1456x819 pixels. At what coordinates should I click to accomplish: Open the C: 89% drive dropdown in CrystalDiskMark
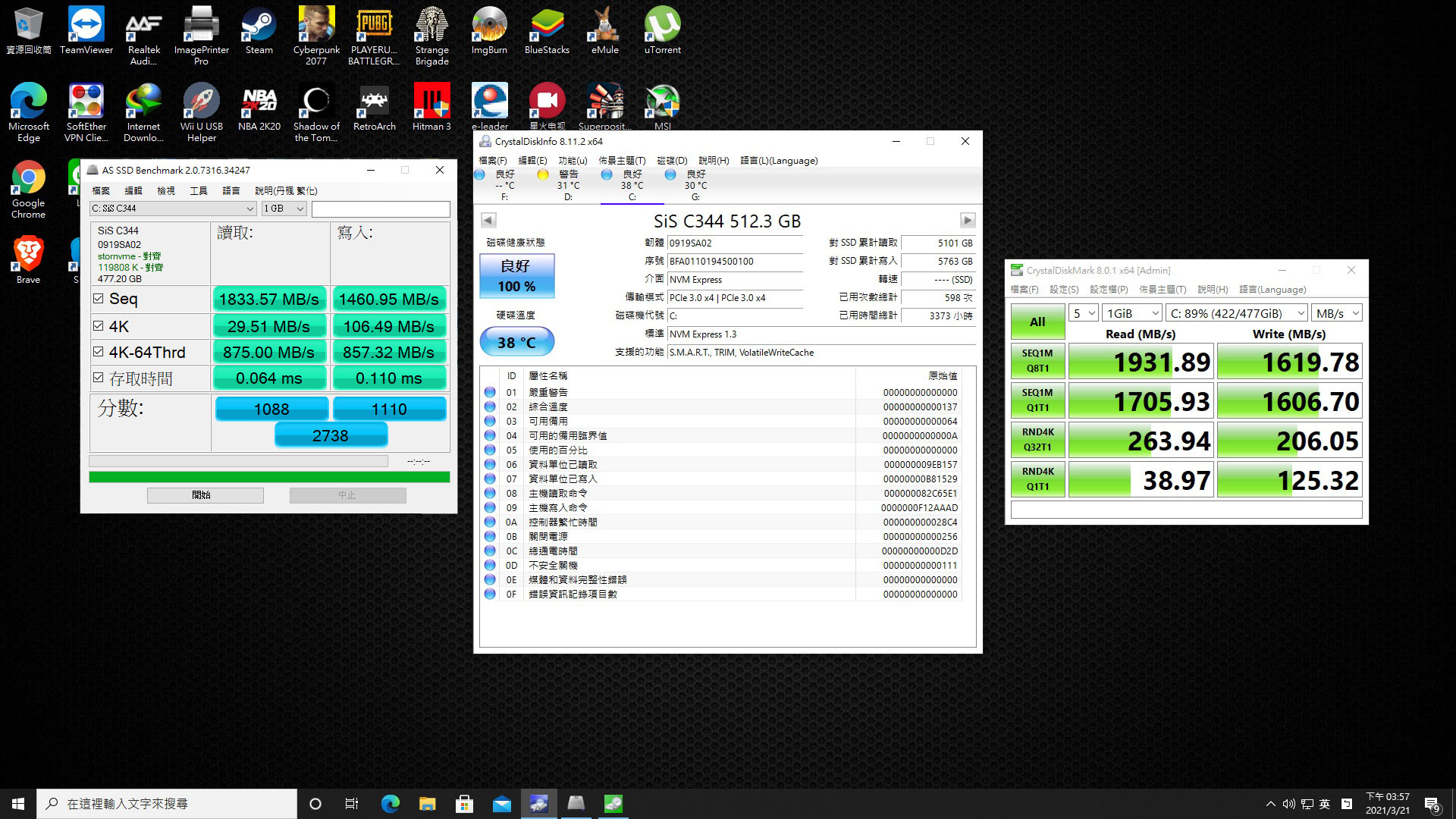coord(1237,313)
